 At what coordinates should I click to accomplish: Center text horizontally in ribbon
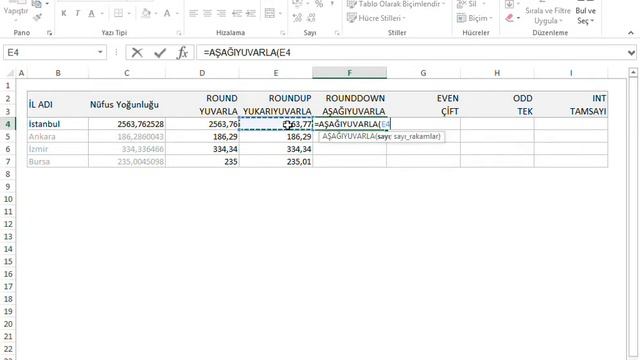[207, 13]
